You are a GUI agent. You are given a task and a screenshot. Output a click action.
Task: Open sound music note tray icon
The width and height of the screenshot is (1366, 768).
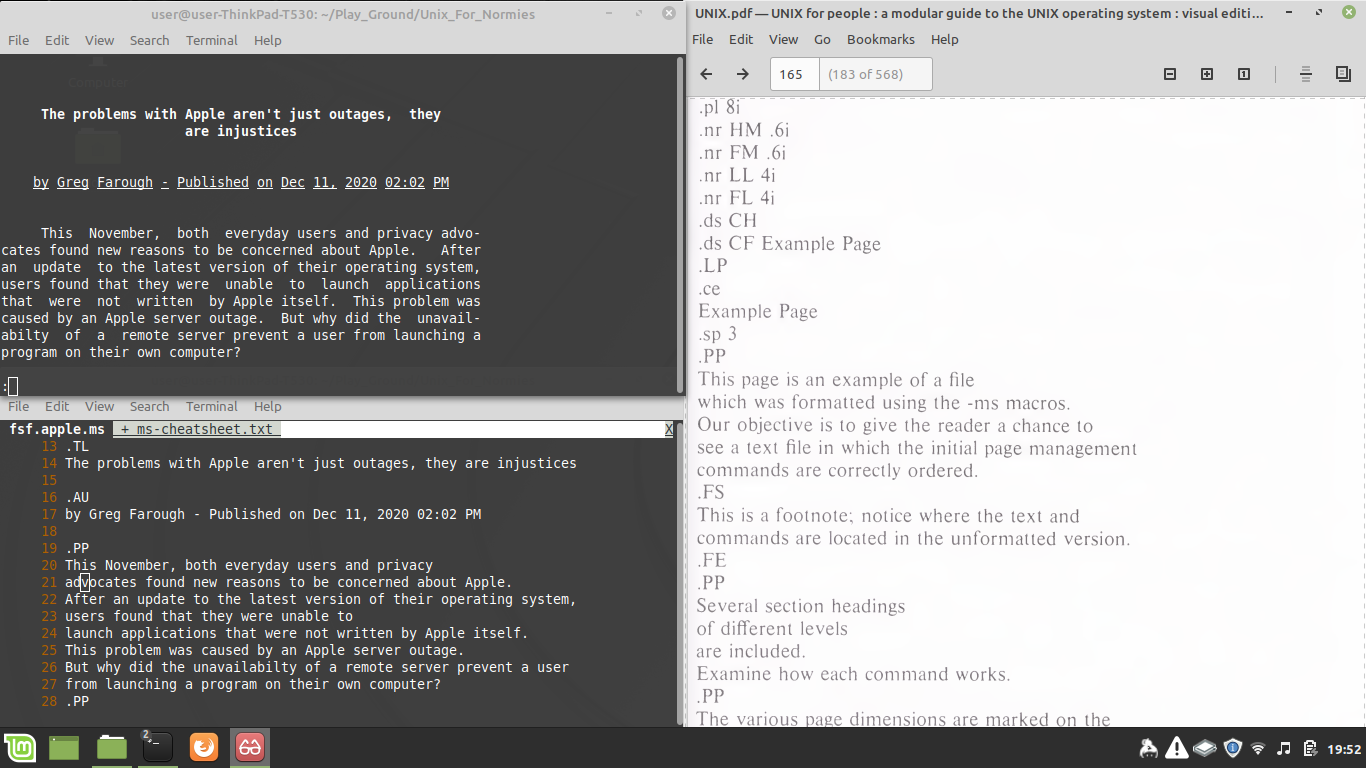tap(1284, 748)
